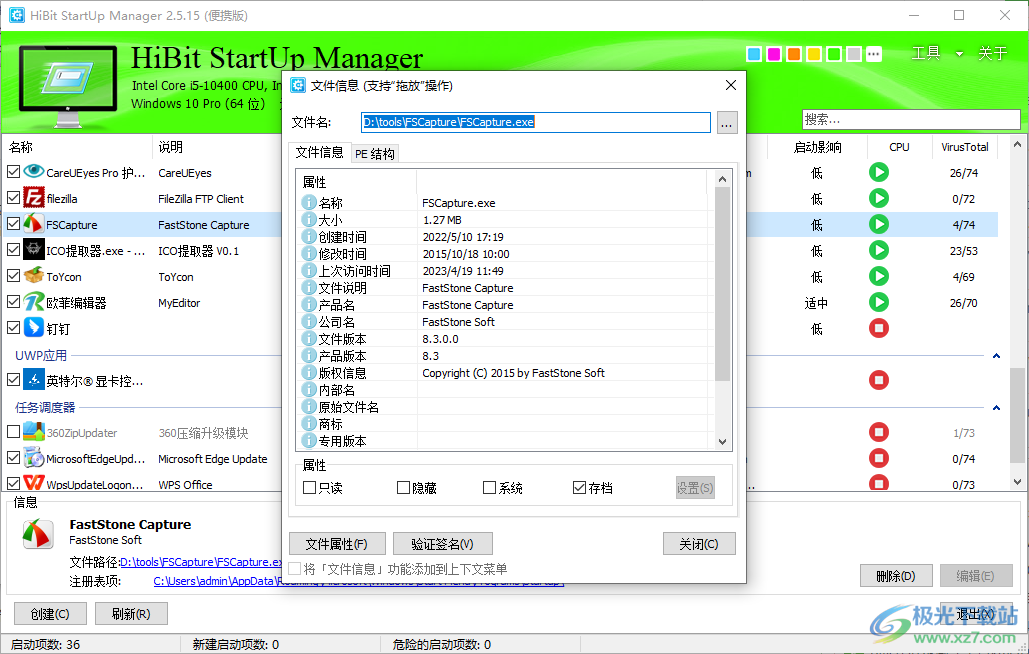
Task: Collapse the UWP应用 group
Action: coord(996,356)
